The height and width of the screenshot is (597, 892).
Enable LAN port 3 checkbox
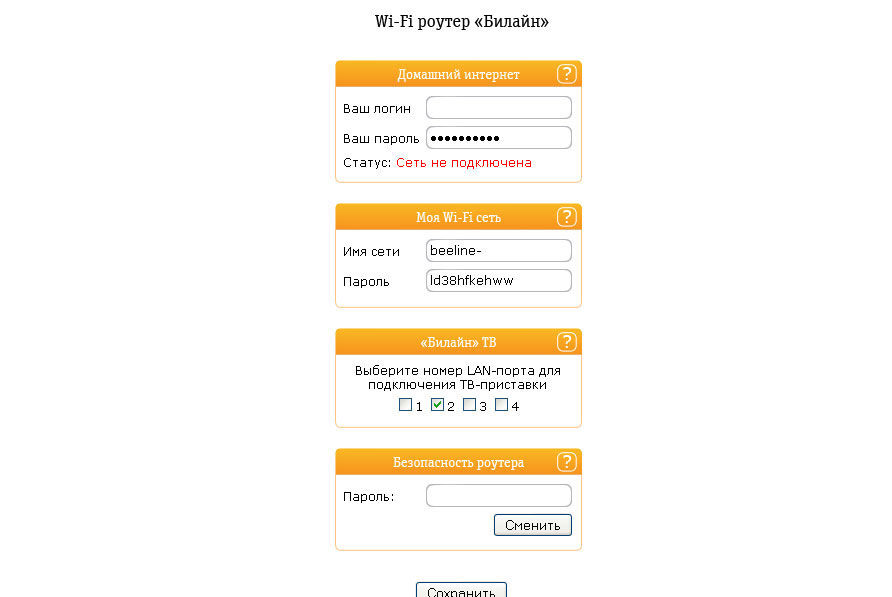[x=470, y=405]
